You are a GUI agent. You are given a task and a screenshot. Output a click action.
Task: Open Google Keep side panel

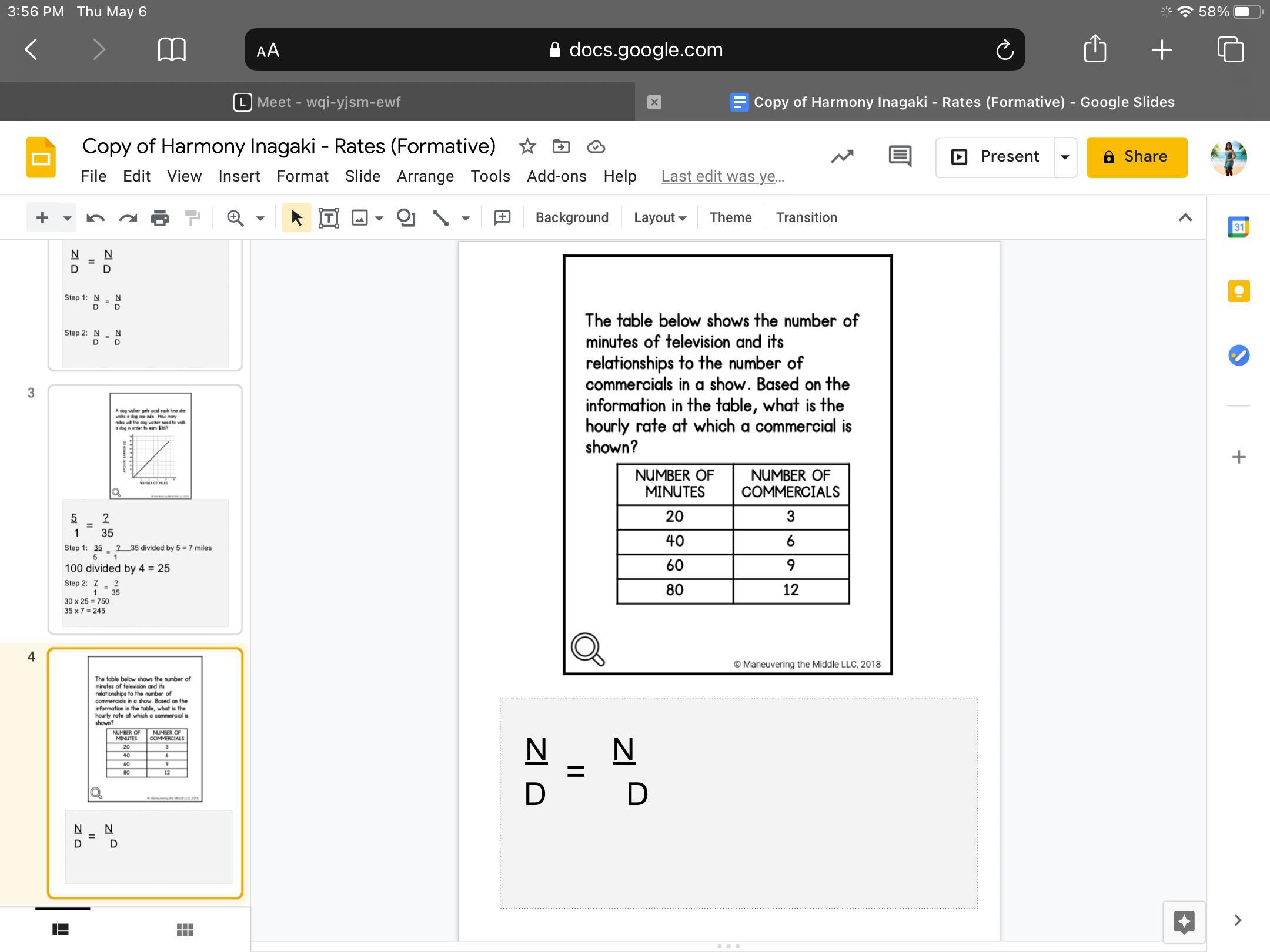[x=1238, y=291]
